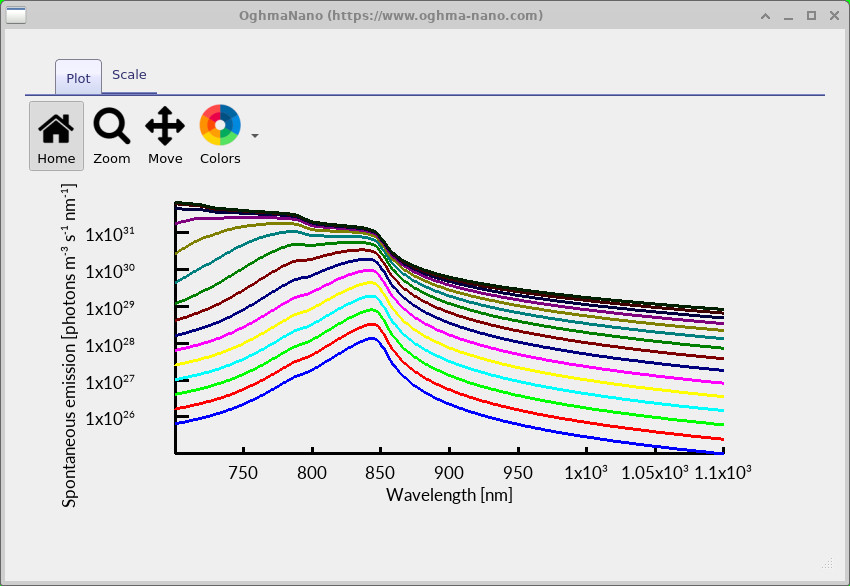The height and width of the screenshot is (586, 850).
Task: Click the Wavelength [nm] axis label
Action: click(x=449, y=494)
